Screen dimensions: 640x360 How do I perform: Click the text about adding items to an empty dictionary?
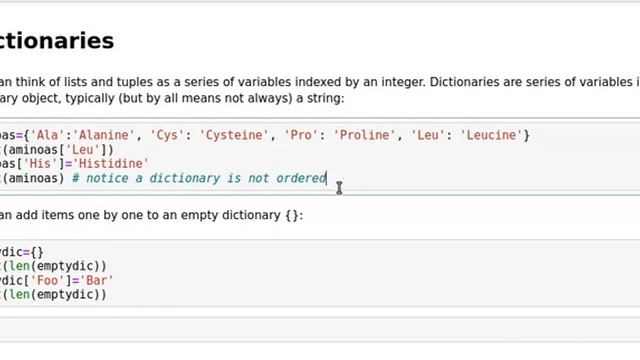click(x=151, y=215)
